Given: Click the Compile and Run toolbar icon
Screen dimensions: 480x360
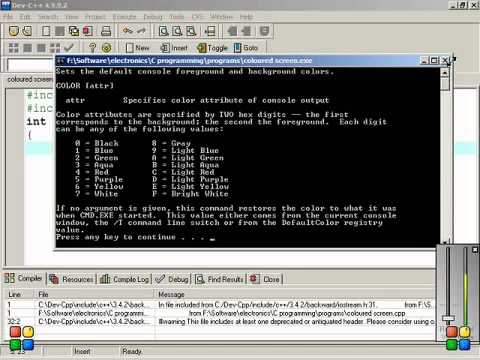Looking at the screenshot, I should click(x=41, y=48).
